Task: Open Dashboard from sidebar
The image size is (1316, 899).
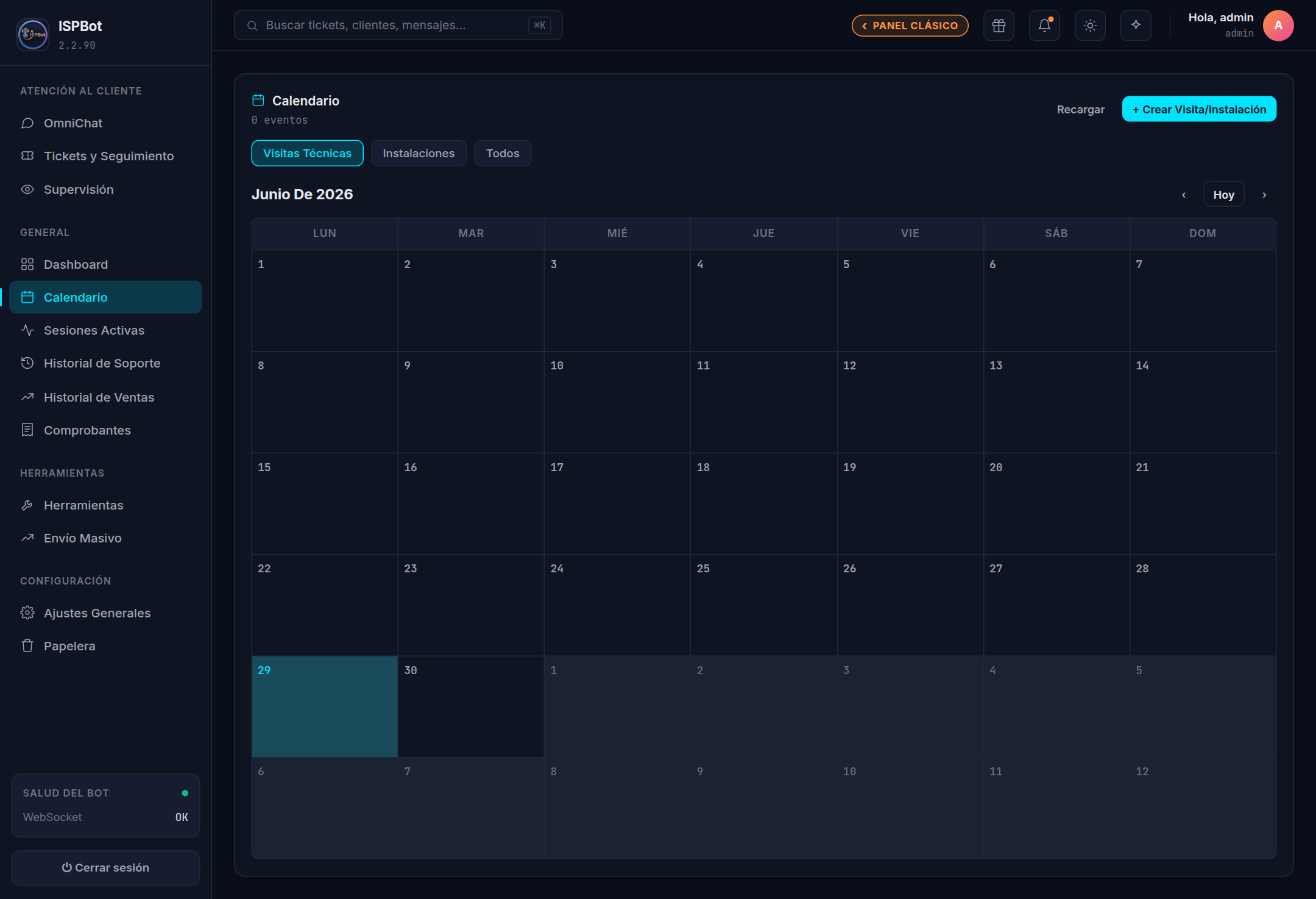Action: pos(105,265)
